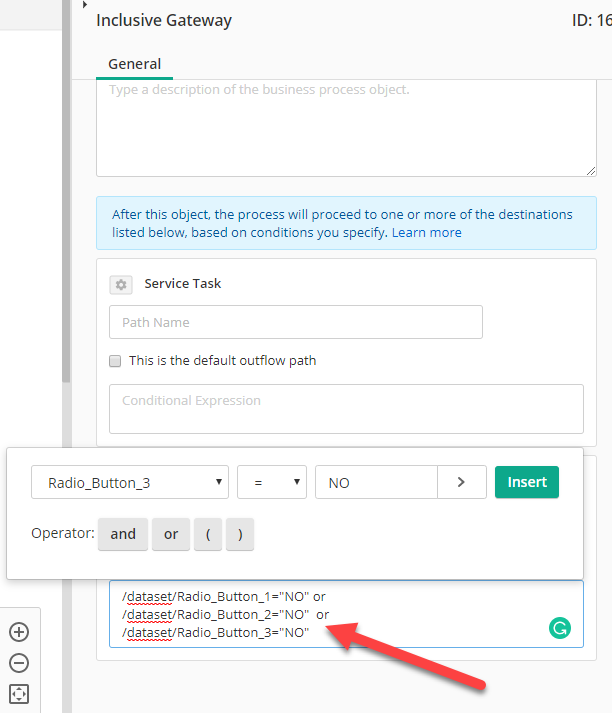Insert the 'or' operator
Image resolution: width=612 pixels, height=713 pixels.
tap(171, 534)
